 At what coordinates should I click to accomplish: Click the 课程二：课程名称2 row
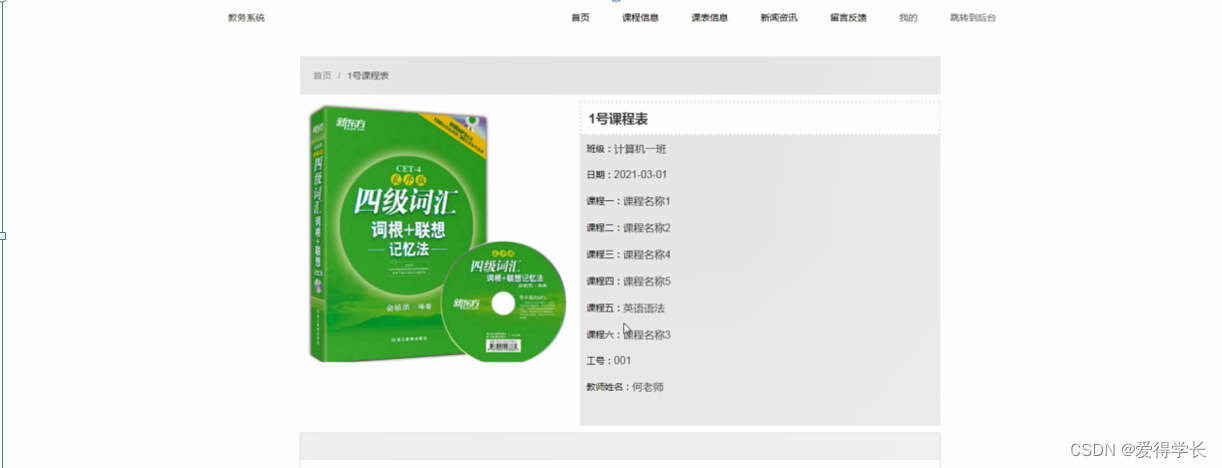point(628,228)
